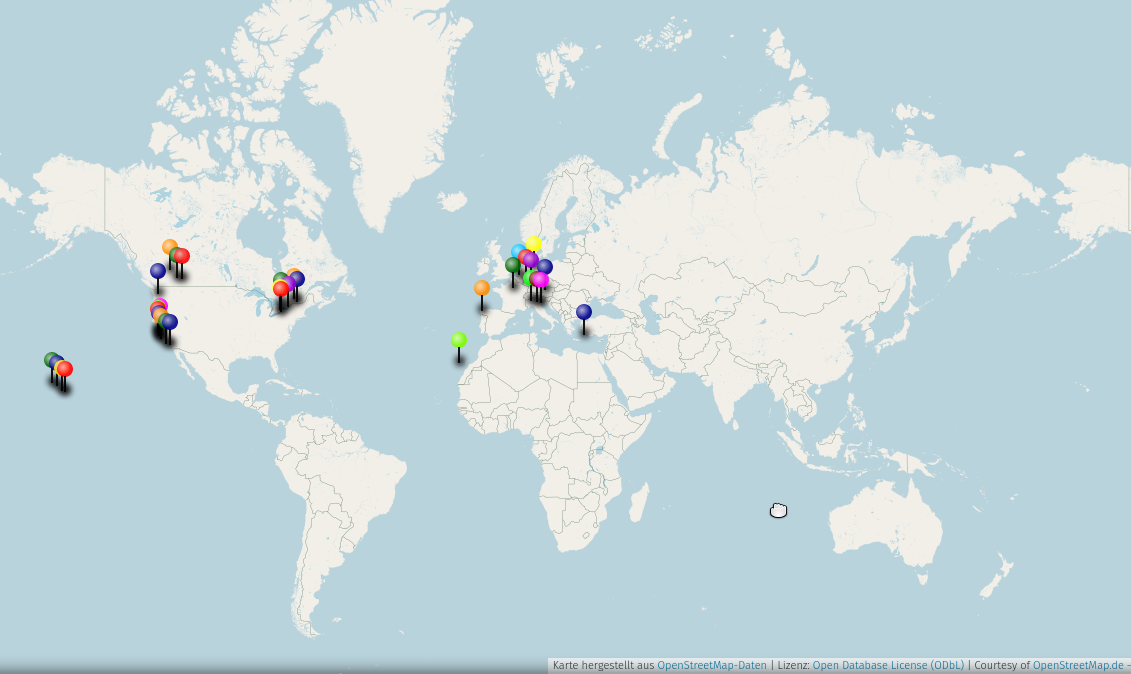This screenshot has height=674, width=1131.
Task: Select the purple pin over Germany
Action: pyautogui.click(x=531, y=260)
